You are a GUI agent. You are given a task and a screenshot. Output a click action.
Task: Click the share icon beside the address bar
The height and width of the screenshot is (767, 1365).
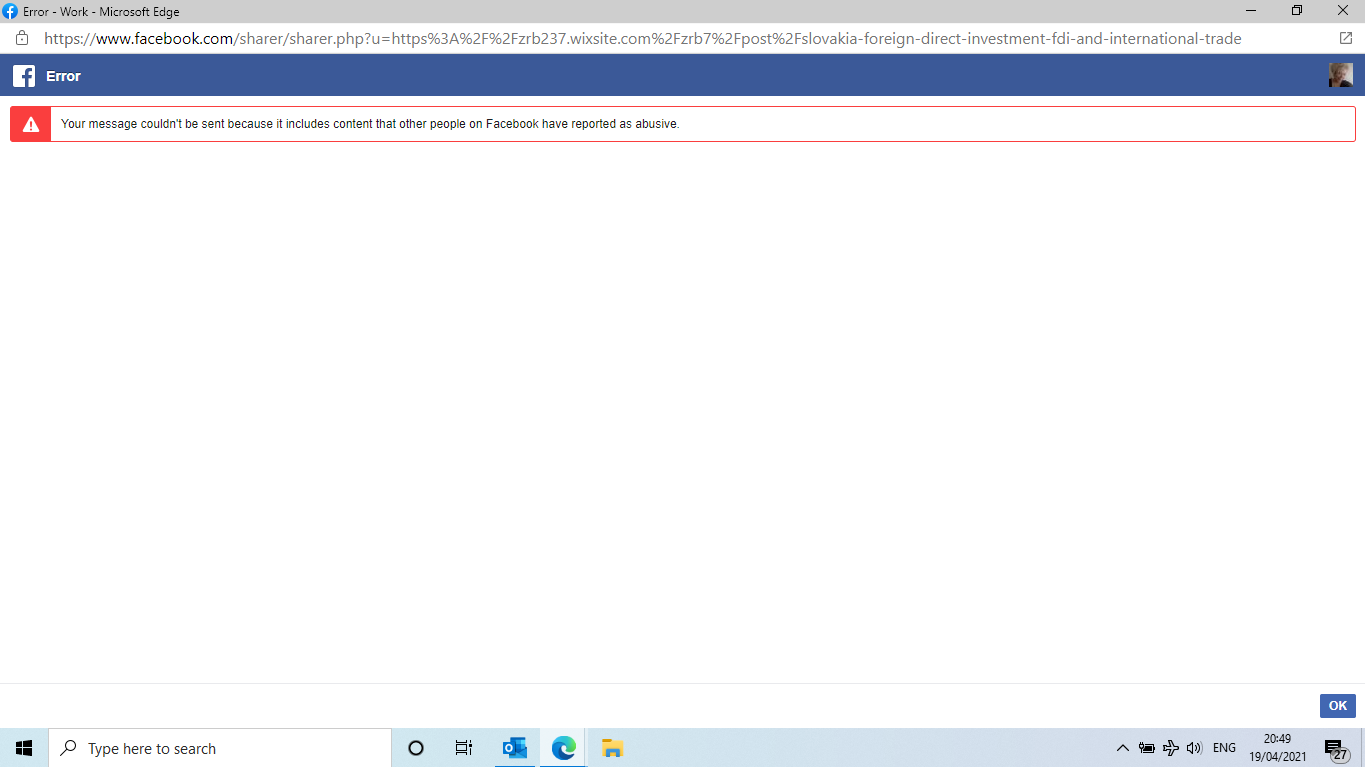coord(1344,38)
